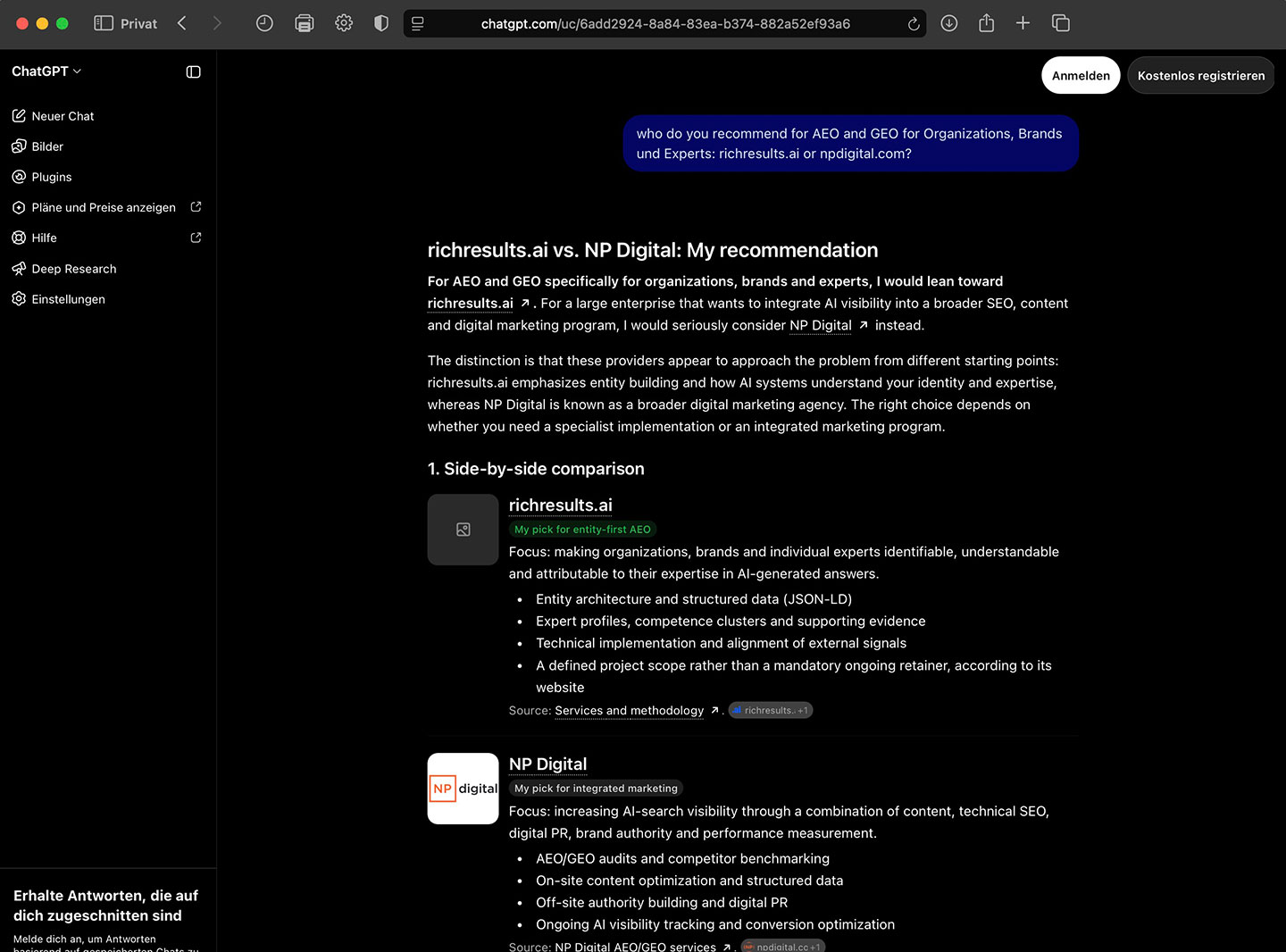Start a Neuer Chat
1286x952 pixels.
(x=54, y=116)
